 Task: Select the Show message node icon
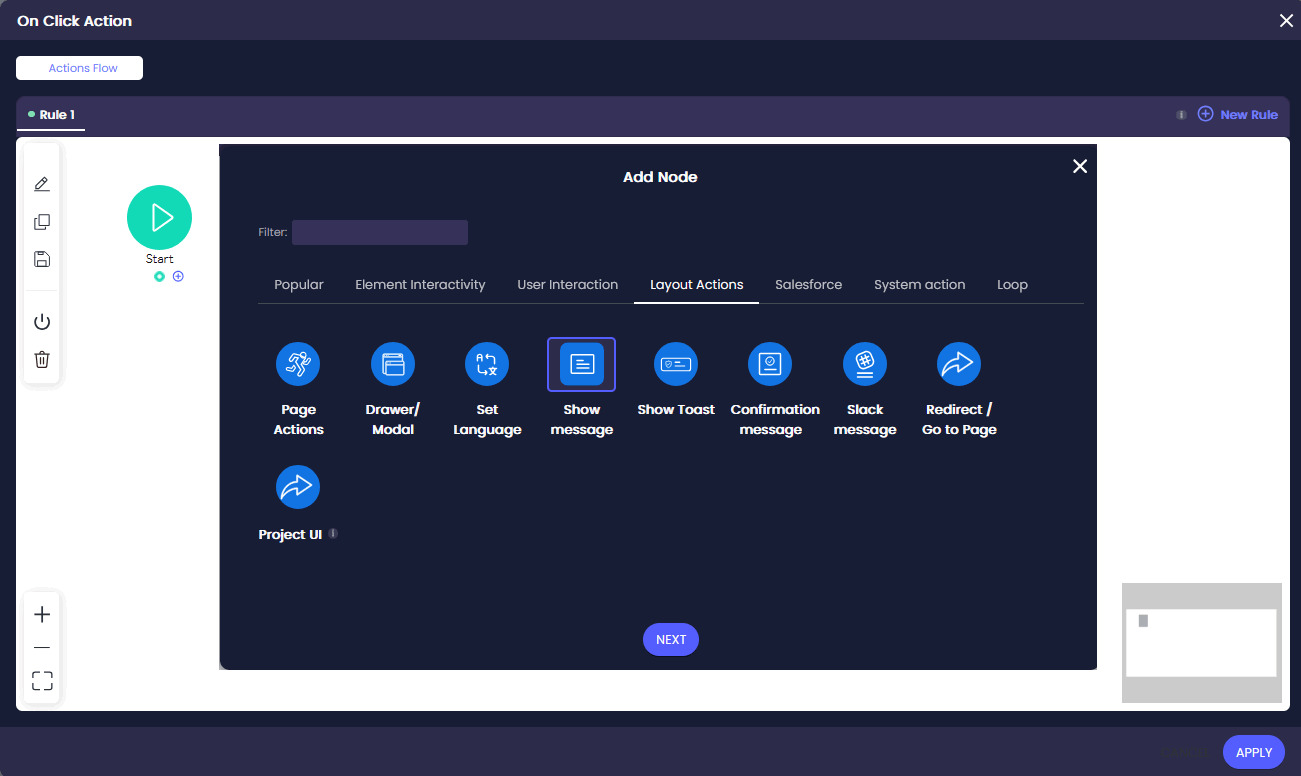coord(582,364)
